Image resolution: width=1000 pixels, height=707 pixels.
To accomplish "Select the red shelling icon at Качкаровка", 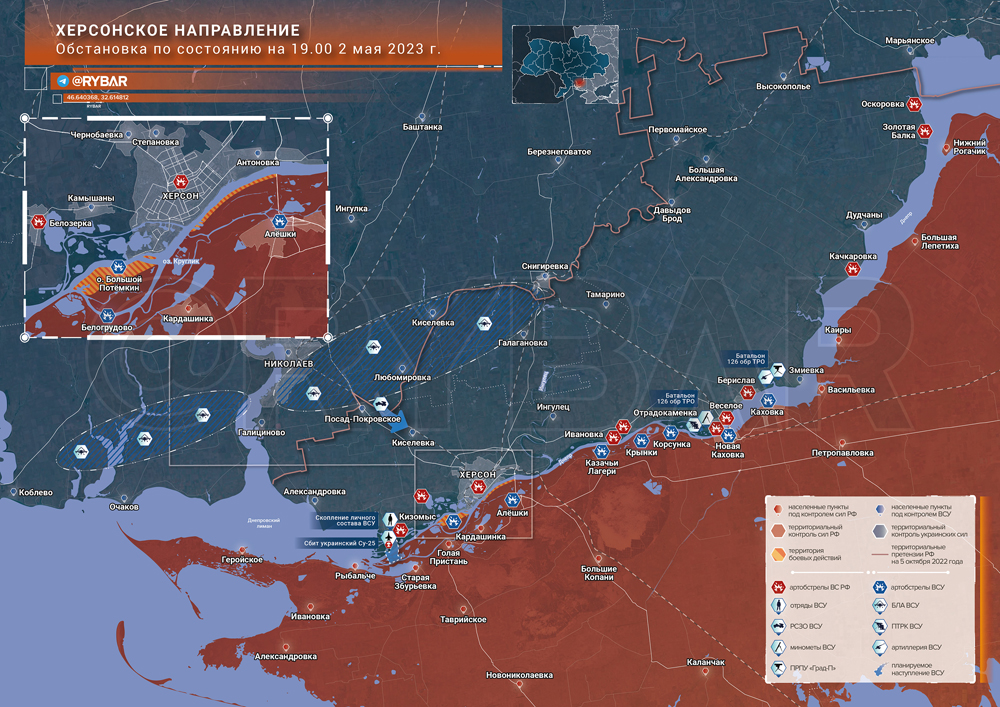I will pos(852,269).
